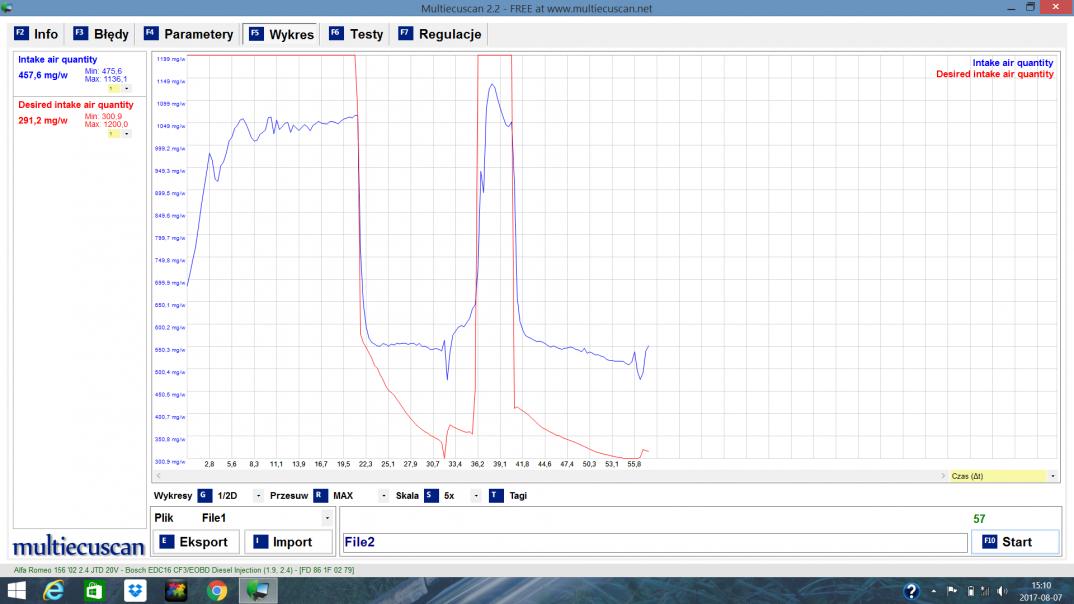
Task: Click the graph horizontal scrollbar track
Action: 550,476
